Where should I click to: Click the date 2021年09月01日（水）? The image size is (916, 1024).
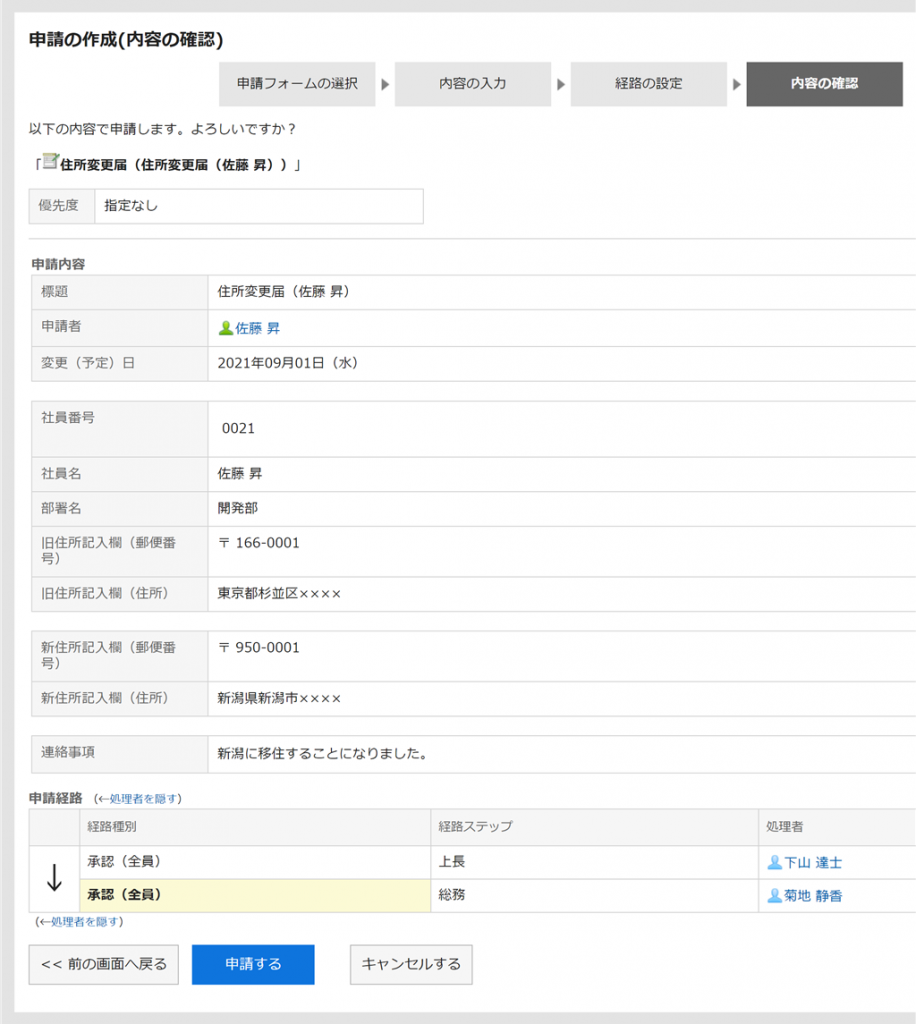pyautogui.click(x=288, y=363)
